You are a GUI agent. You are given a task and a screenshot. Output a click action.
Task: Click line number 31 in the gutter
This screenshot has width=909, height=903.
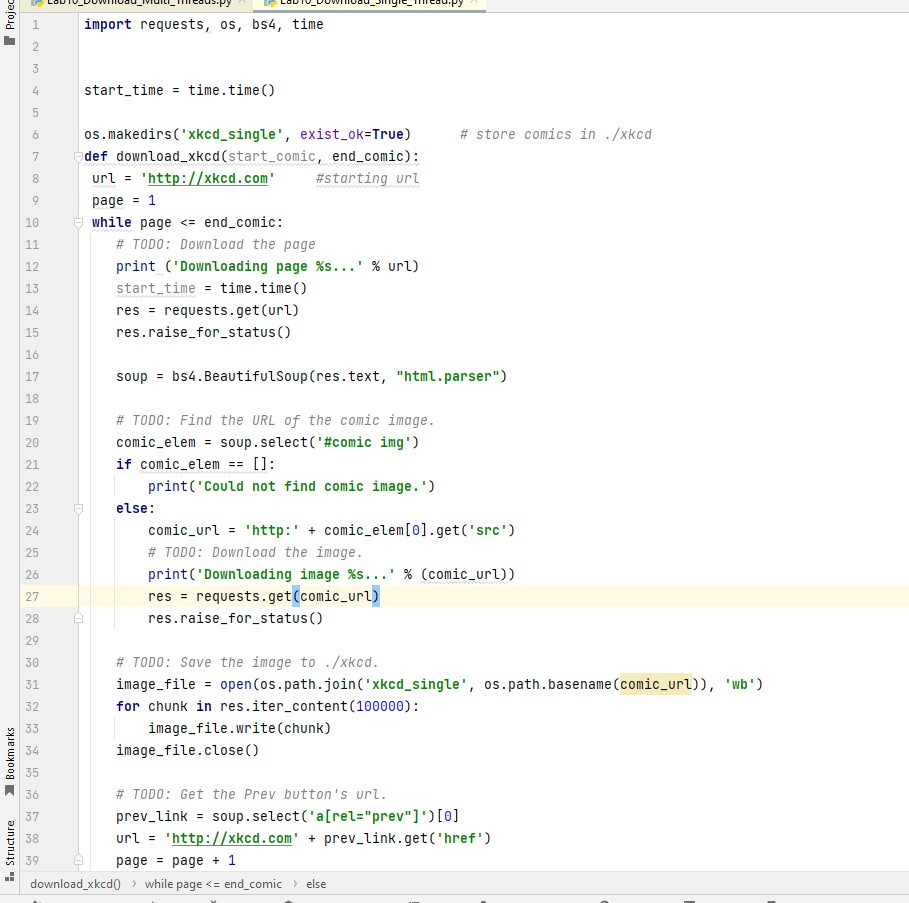point(32,684)
